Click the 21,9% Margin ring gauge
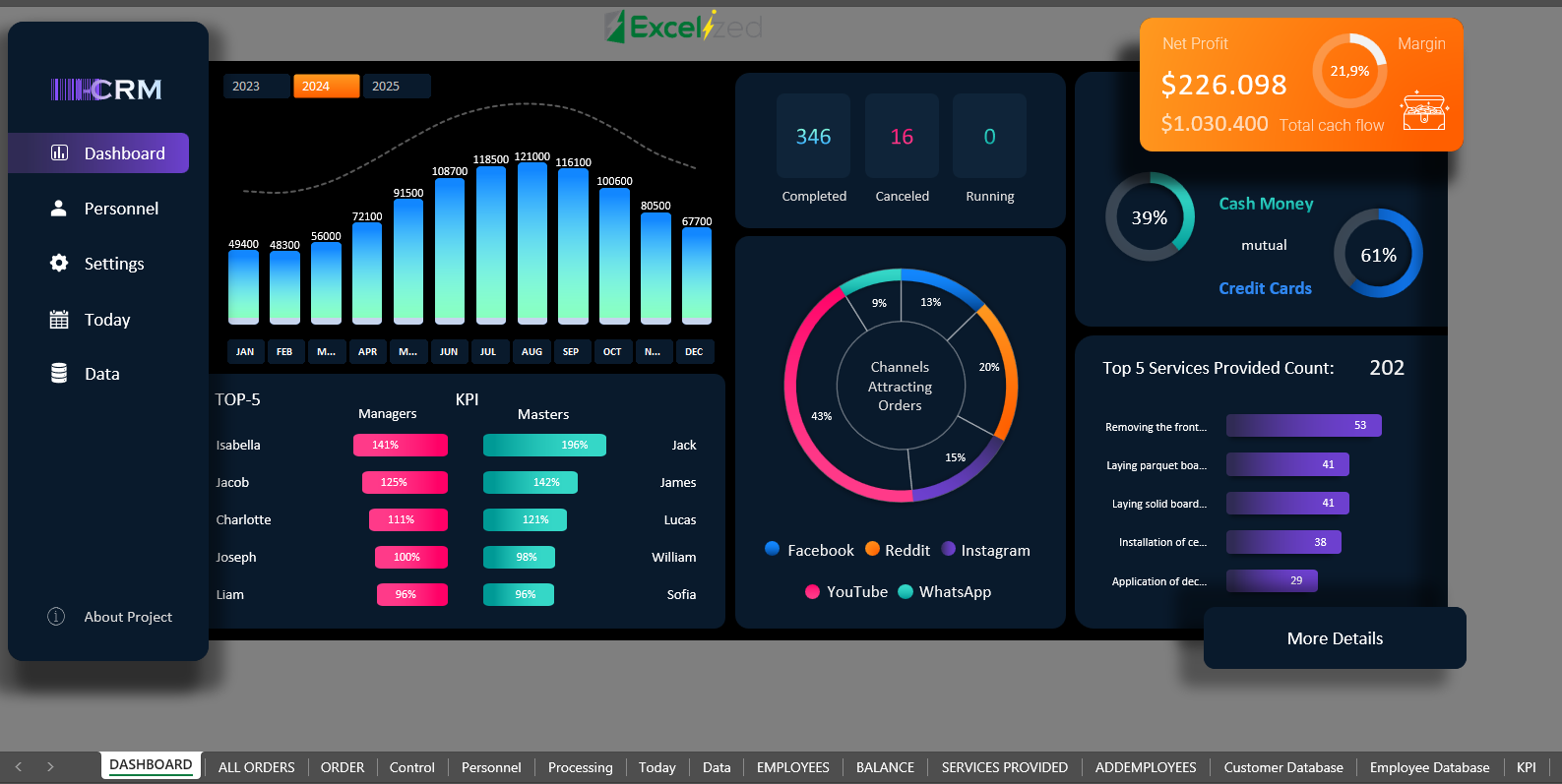Viewport: 1562px width, 784px height. pos(1349,71)
